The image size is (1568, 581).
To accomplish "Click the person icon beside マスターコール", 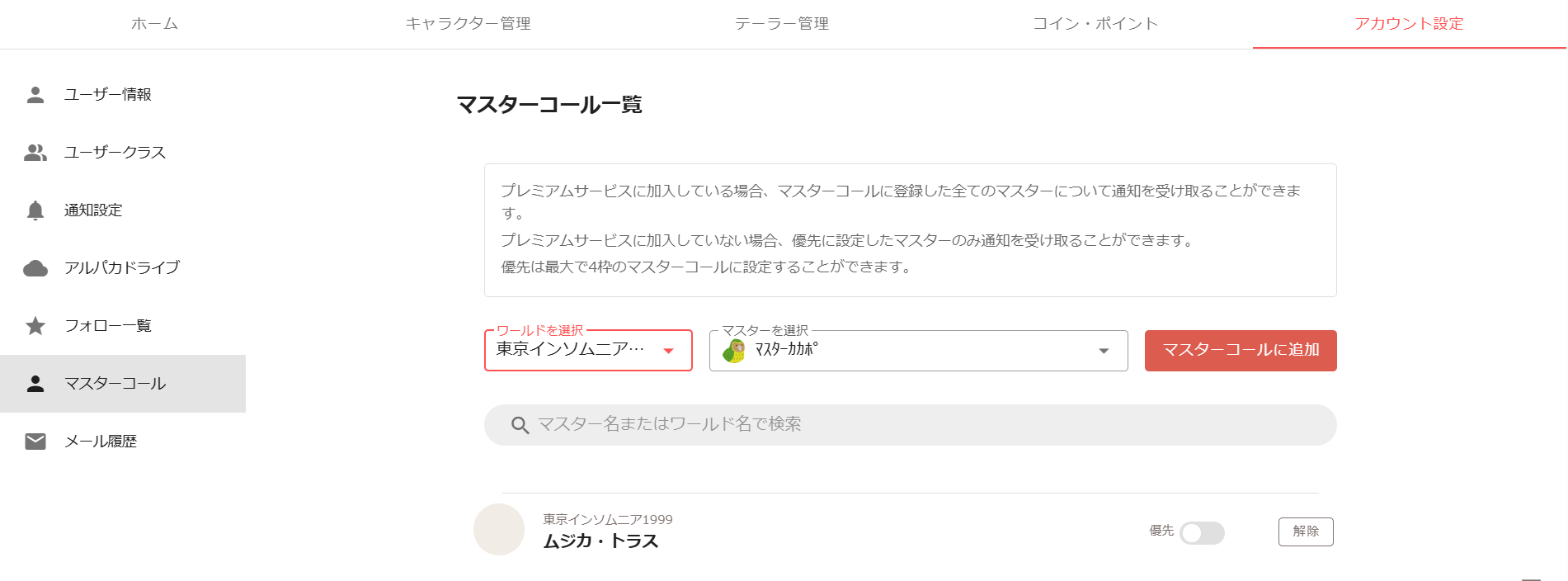I will tap(35, 384).
